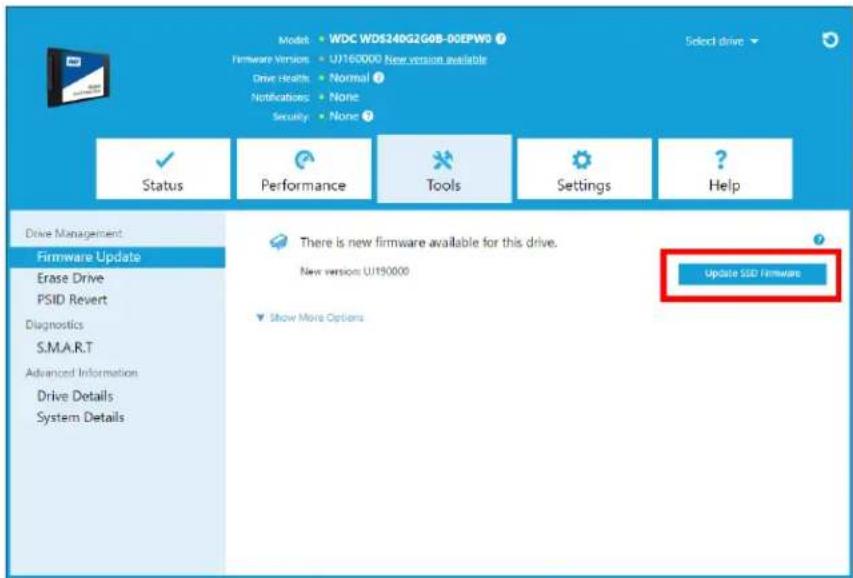Viewport: 853px width, 578px height.
Task: Click the help icon next to the Model name
Action: 501,39
